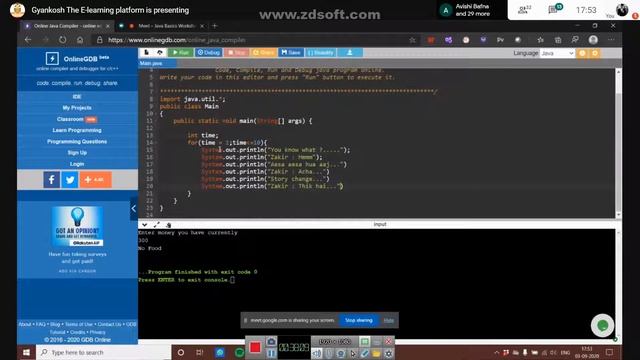Image resolution: width=640 pixels, height=360 pixels.
Task: Bookmark page with the star icon in address bar
Action: pos(412,40)
